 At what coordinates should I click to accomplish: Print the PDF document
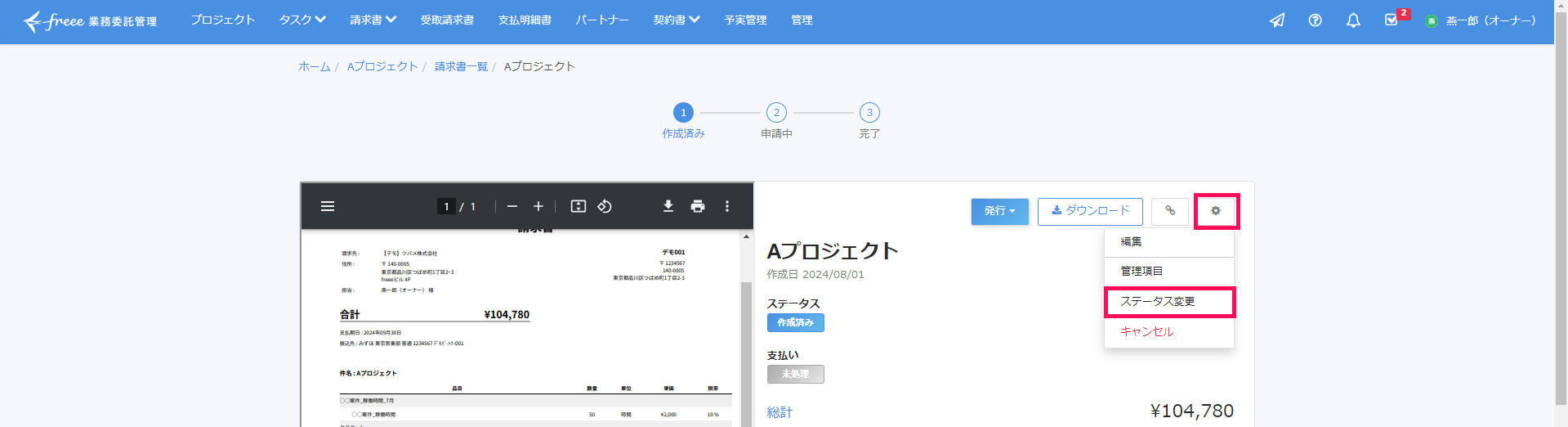(698, 206)
